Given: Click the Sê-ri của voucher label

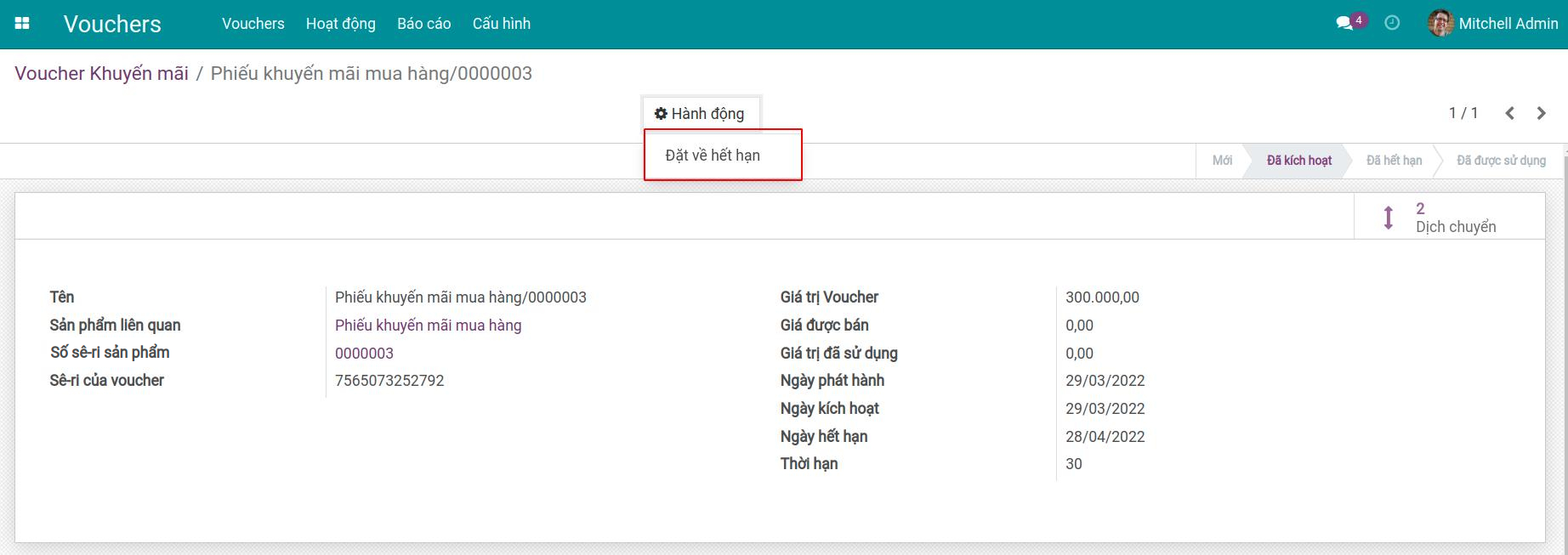Looking at the screenshot, I should 107,381.
